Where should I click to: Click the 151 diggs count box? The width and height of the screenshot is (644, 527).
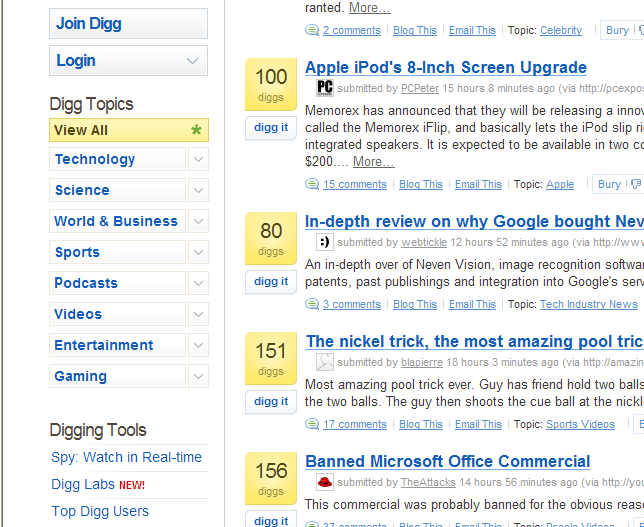point(271,358)
